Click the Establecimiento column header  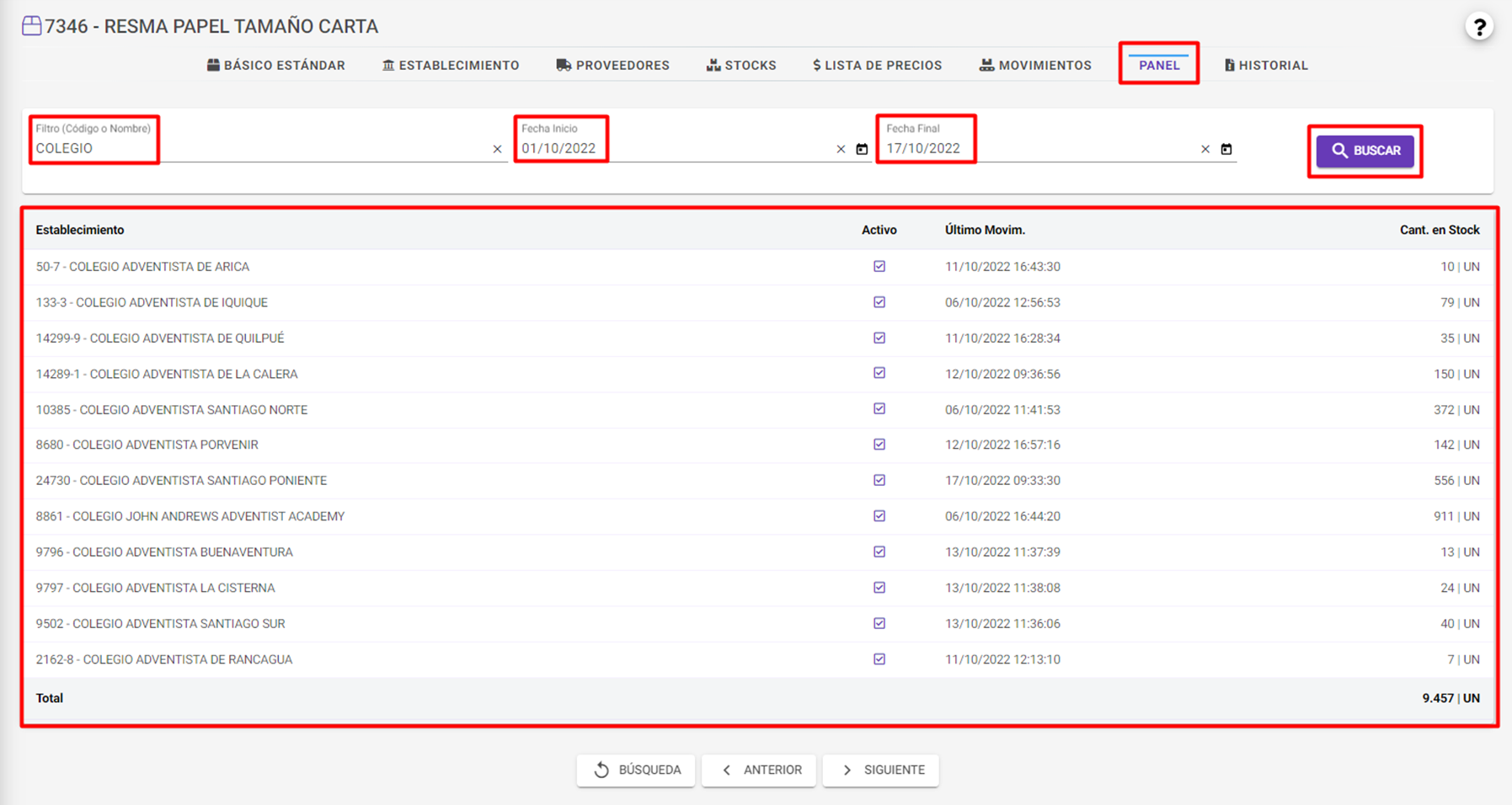[80, 230]
